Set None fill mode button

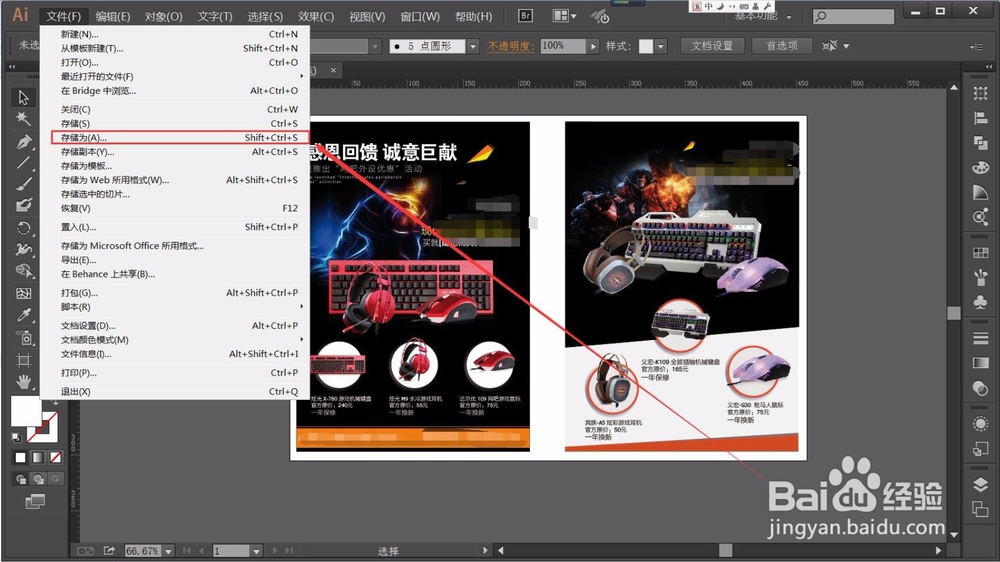point(55,457)
